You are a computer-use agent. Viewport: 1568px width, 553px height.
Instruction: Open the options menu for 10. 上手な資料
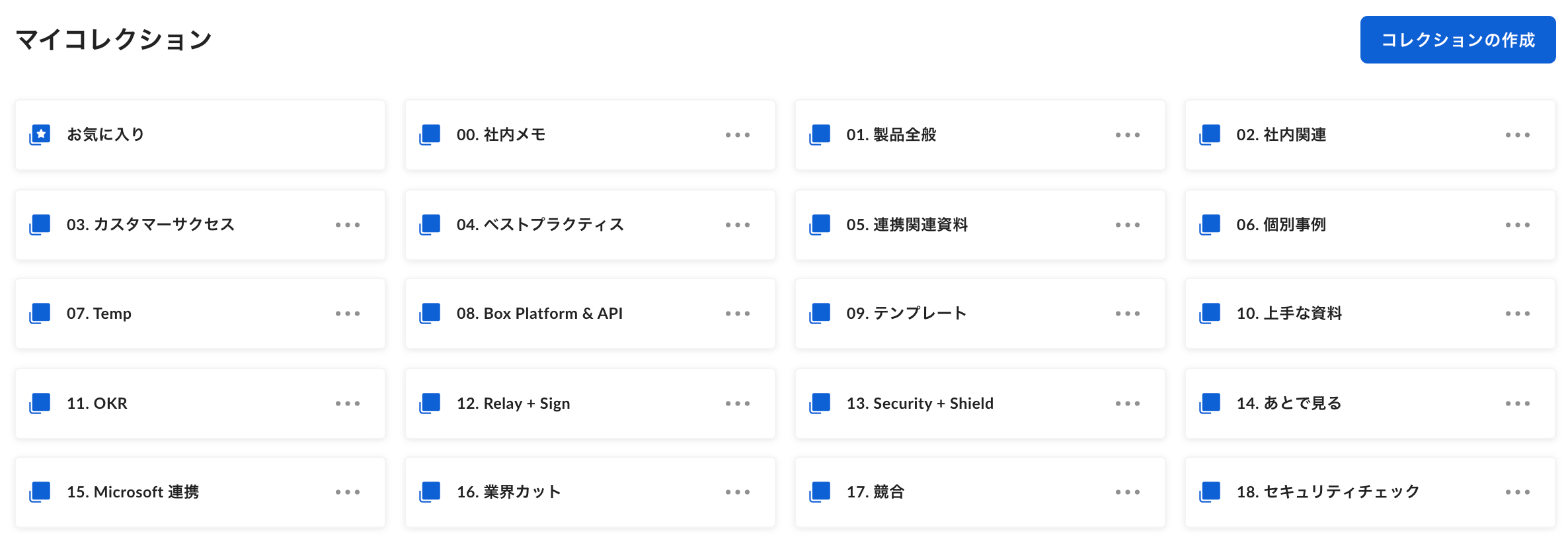coord(1517,313)
